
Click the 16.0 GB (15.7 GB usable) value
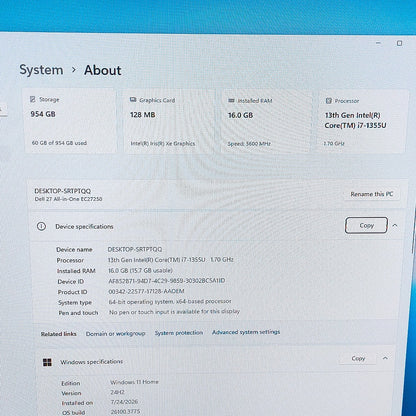tap(140, 270)
